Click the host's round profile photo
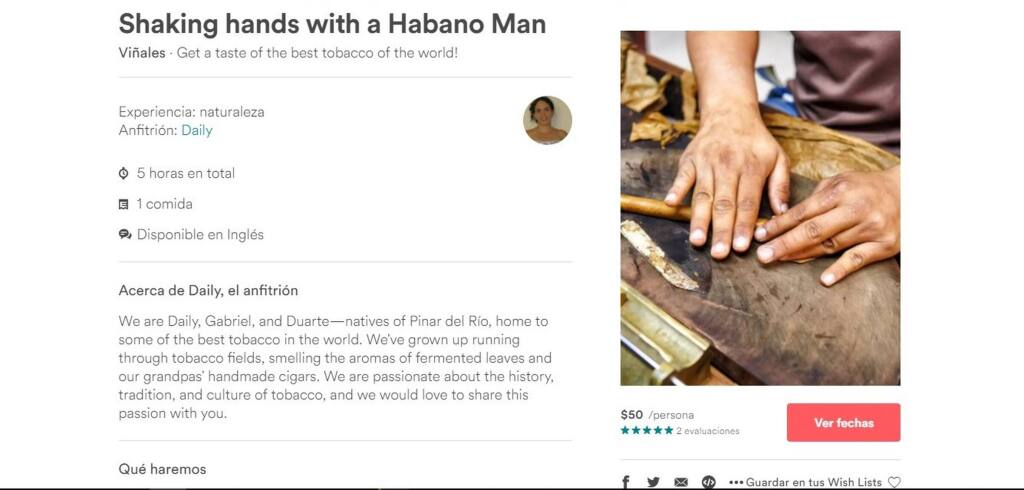The image size is (1024, 490). [x=547, y=120]
